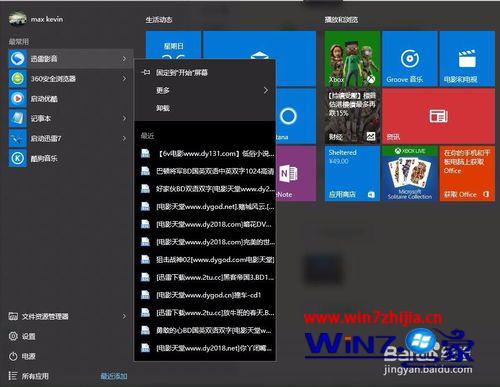Expand 文件资源管理器 submenu arrow

point(124,316)
